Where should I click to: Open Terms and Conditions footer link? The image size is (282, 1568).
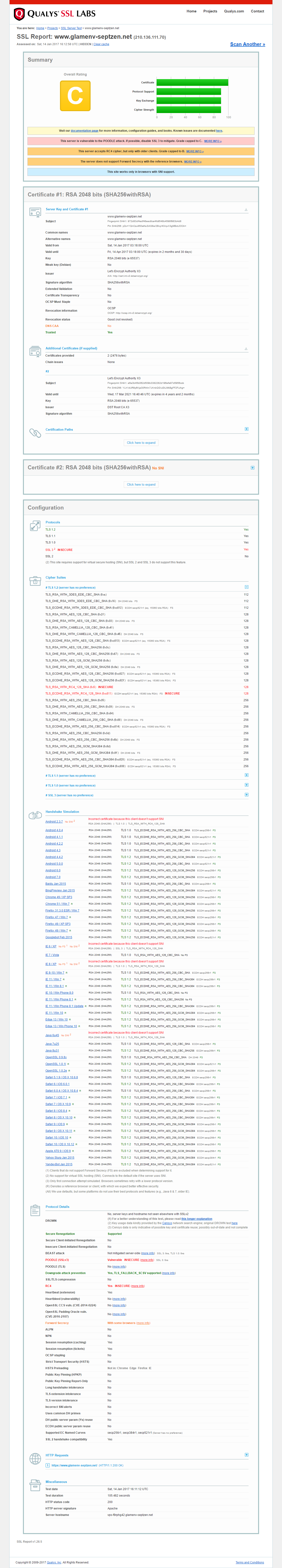tap(250, 1563)
